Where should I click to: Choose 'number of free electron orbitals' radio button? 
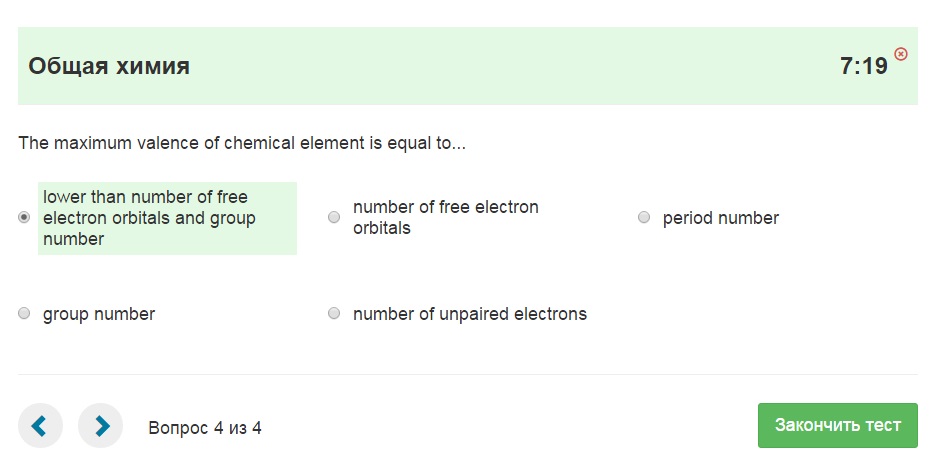334,218
